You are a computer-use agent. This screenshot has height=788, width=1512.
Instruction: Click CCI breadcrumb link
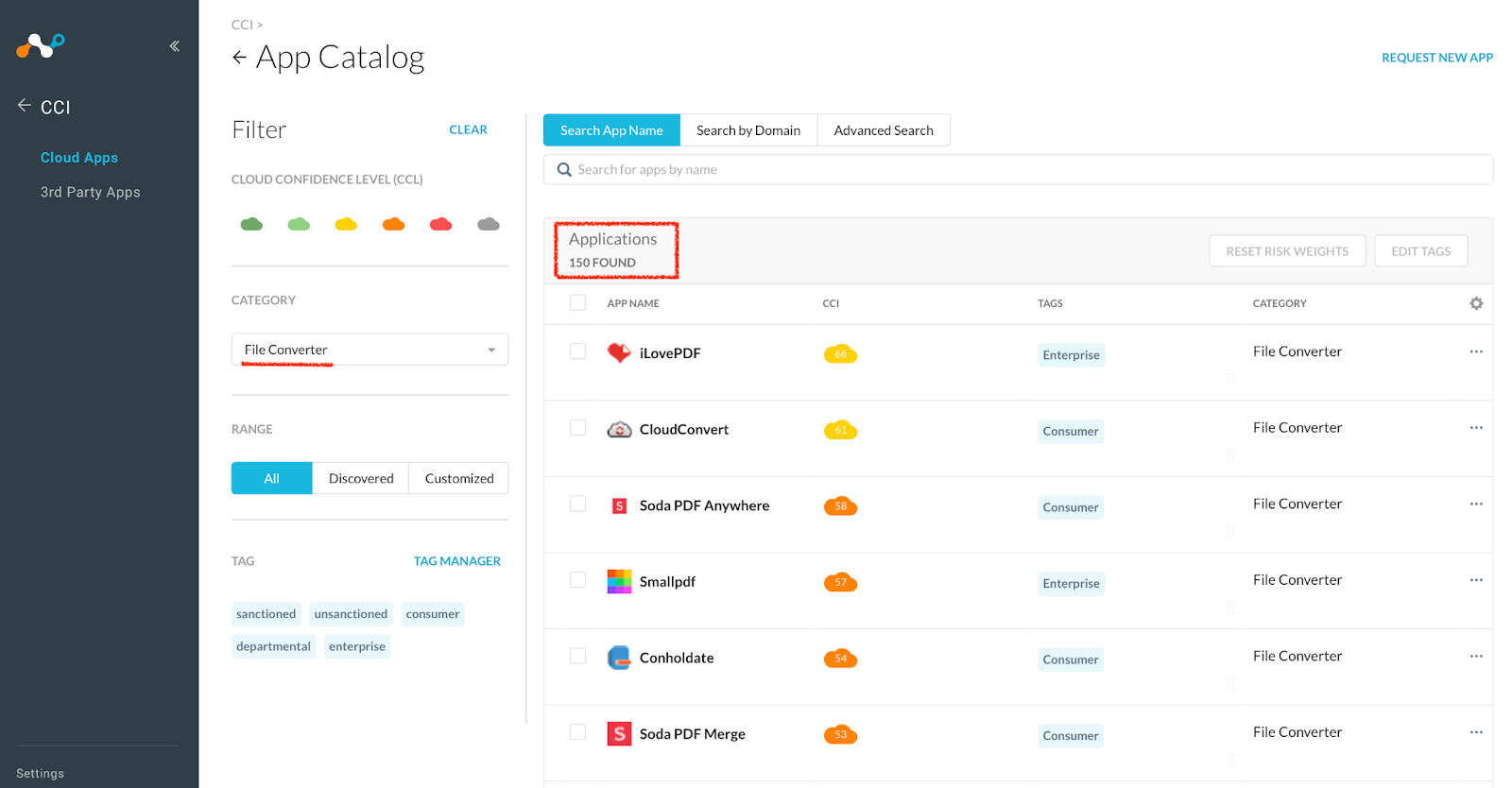[x=242, y=25]
